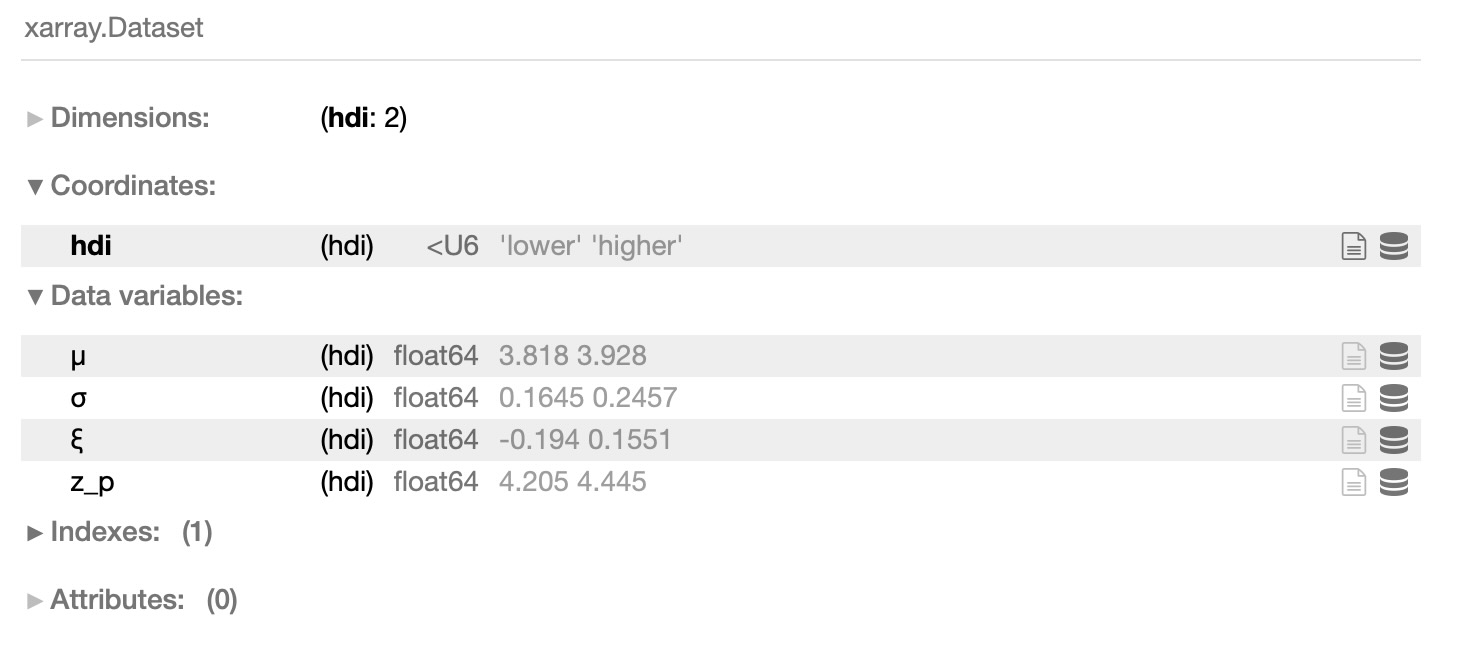Click the database icon in z_p row
Viewport: 1472px width, 671px height.
coord(1393,482)
